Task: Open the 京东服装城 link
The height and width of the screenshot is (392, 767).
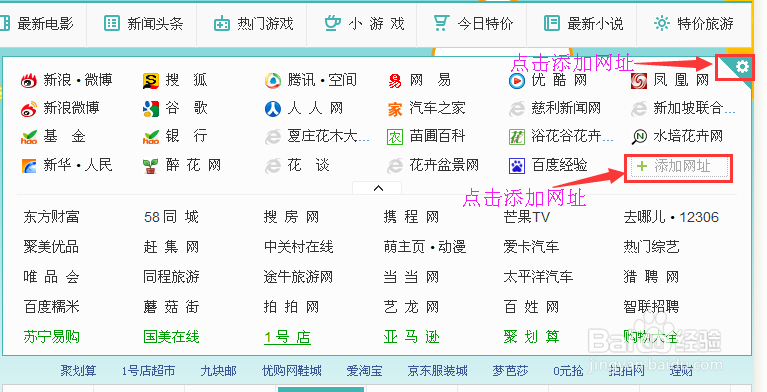Action: 437,371
